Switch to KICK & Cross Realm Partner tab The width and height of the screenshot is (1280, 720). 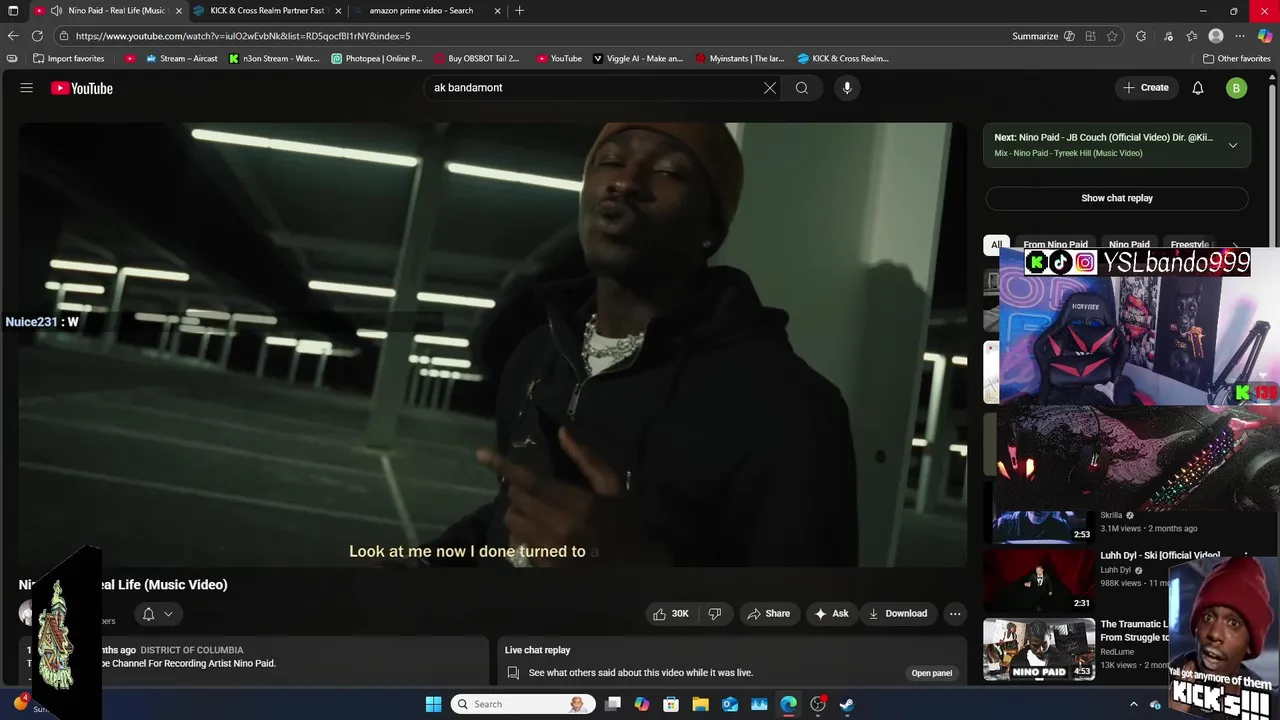point(267,11)
